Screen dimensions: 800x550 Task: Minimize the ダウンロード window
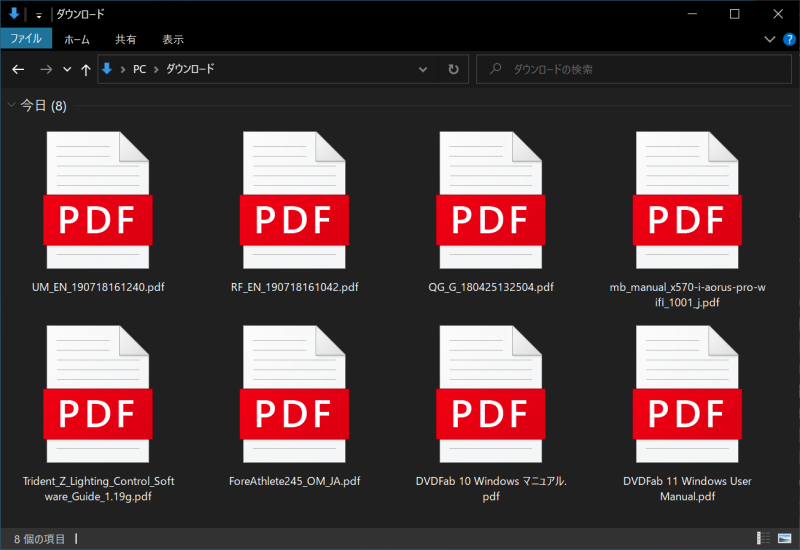point(692,14)
